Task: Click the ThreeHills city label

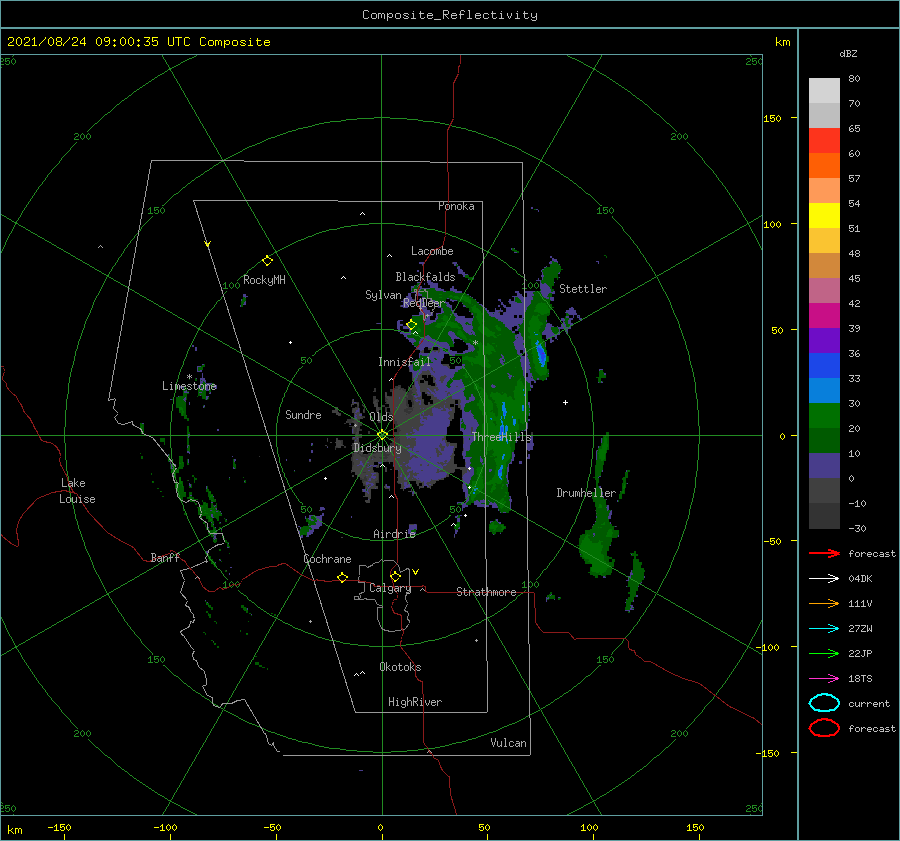Action: (502, 437)
